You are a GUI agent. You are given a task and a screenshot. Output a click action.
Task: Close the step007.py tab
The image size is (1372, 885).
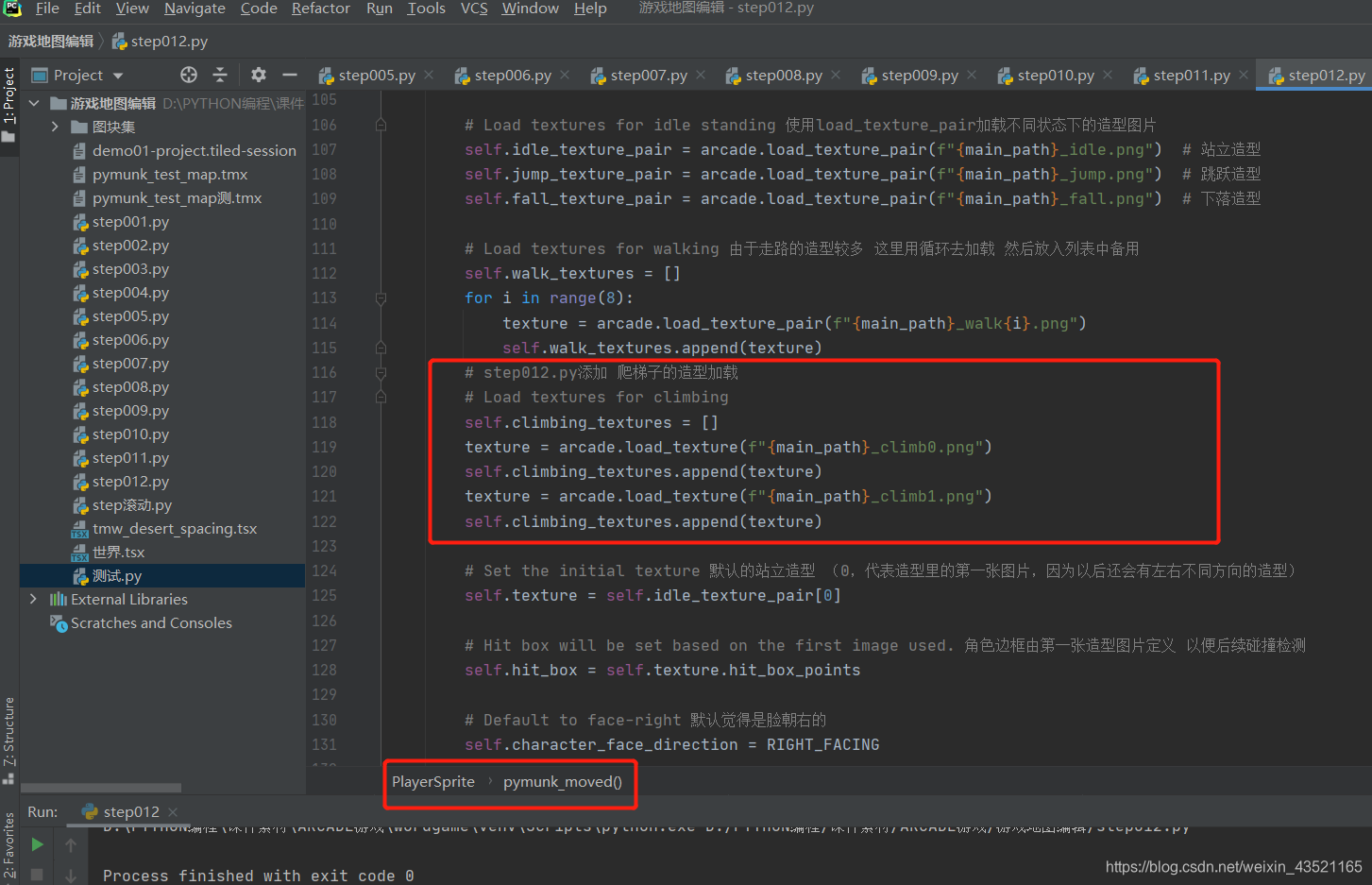click(x=701, y=75)
